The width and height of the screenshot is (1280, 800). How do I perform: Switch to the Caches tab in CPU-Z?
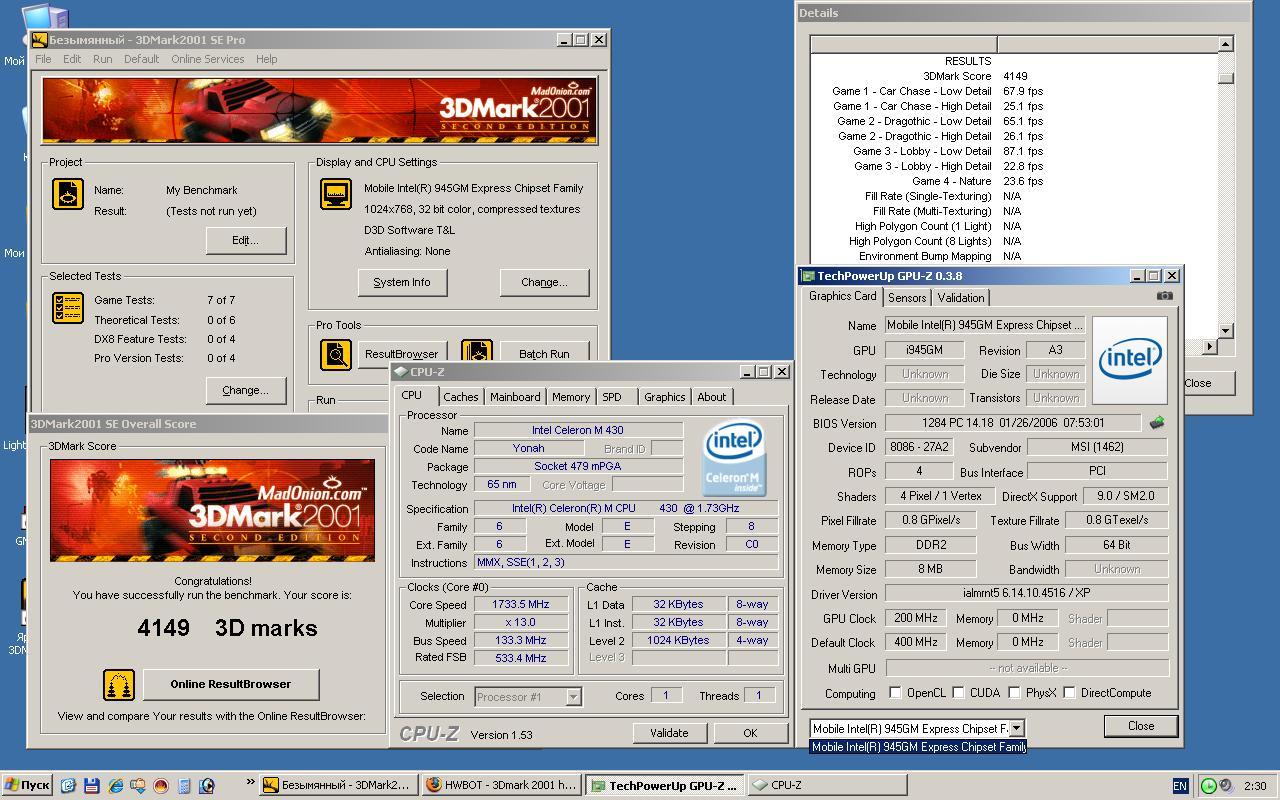(x=461, y=397)
